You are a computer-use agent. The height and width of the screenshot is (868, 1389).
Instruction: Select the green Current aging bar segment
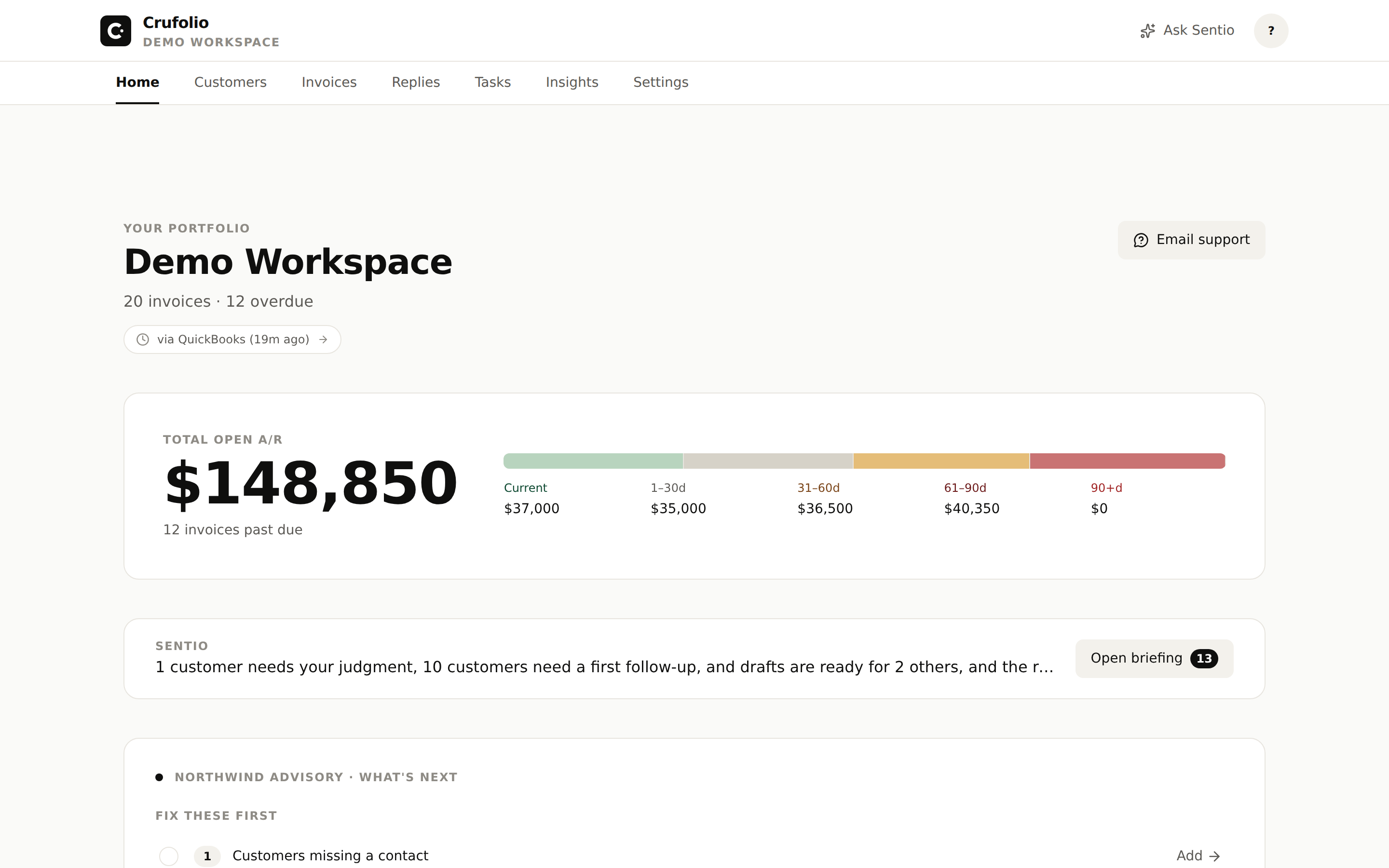tap(593, 461)
